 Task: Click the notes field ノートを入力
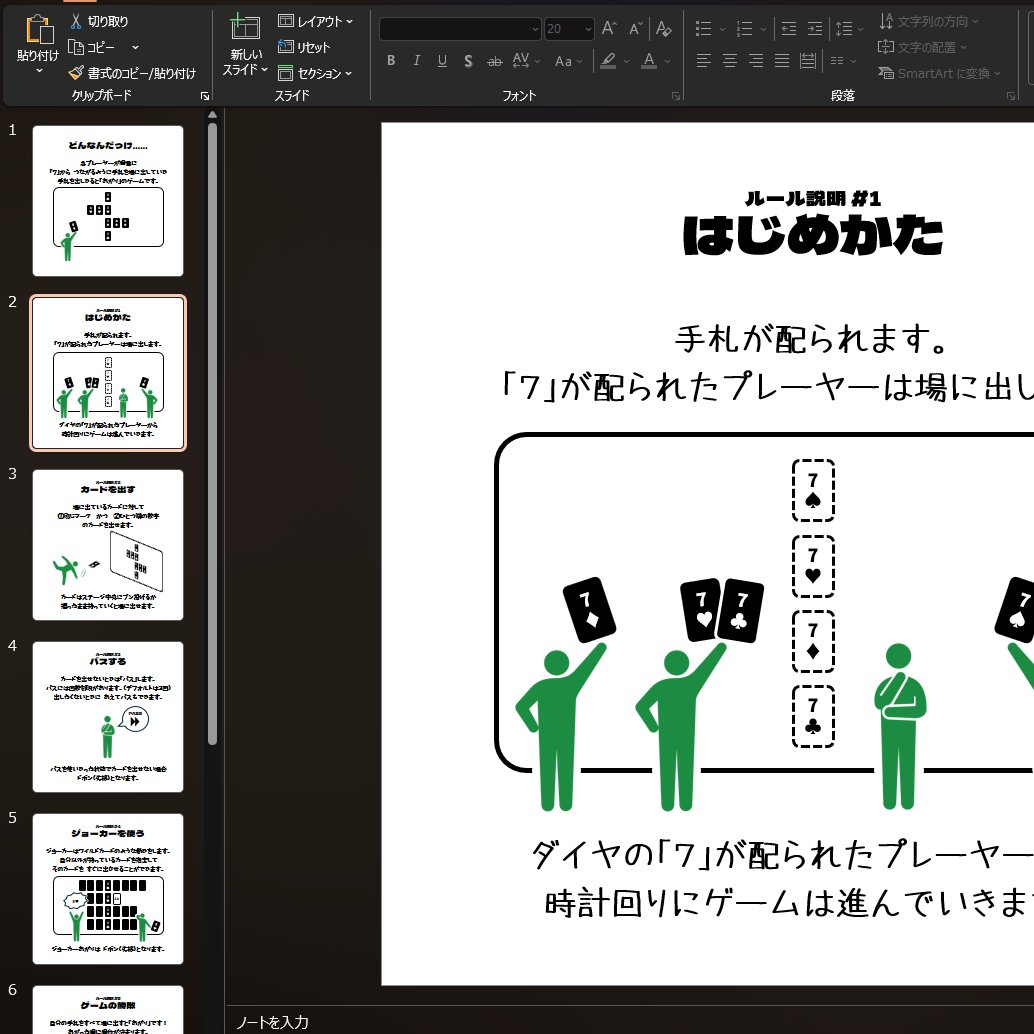point(272,1022)
